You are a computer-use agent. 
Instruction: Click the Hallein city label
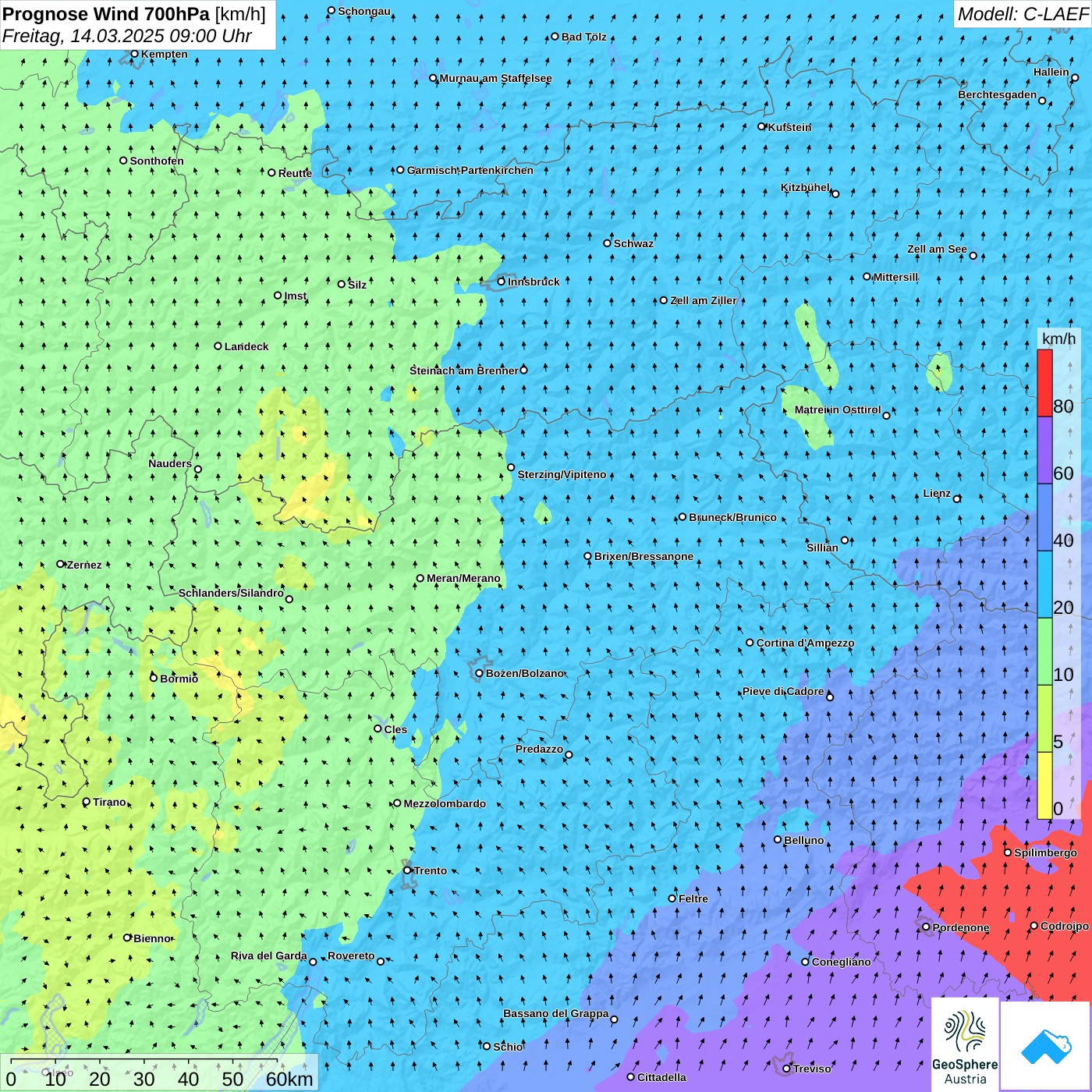click(1051, 72)
